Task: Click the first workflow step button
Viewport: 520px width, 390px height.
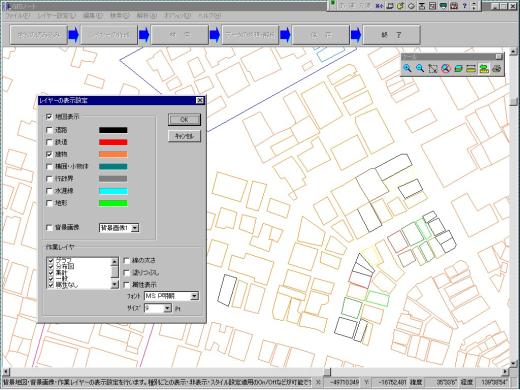Action: pos(39,35)
